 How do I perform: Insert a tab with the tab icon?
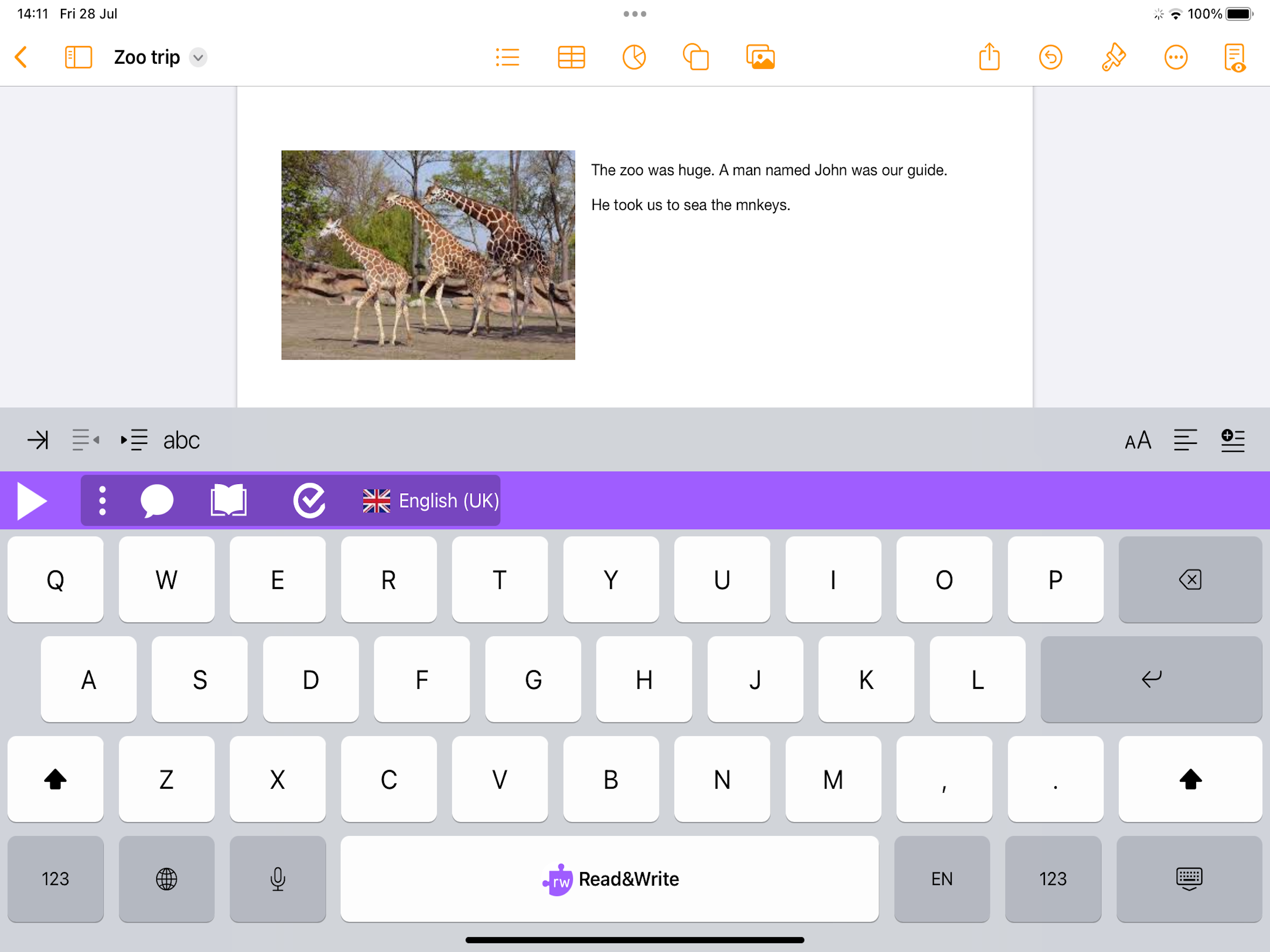coord(38,440)
